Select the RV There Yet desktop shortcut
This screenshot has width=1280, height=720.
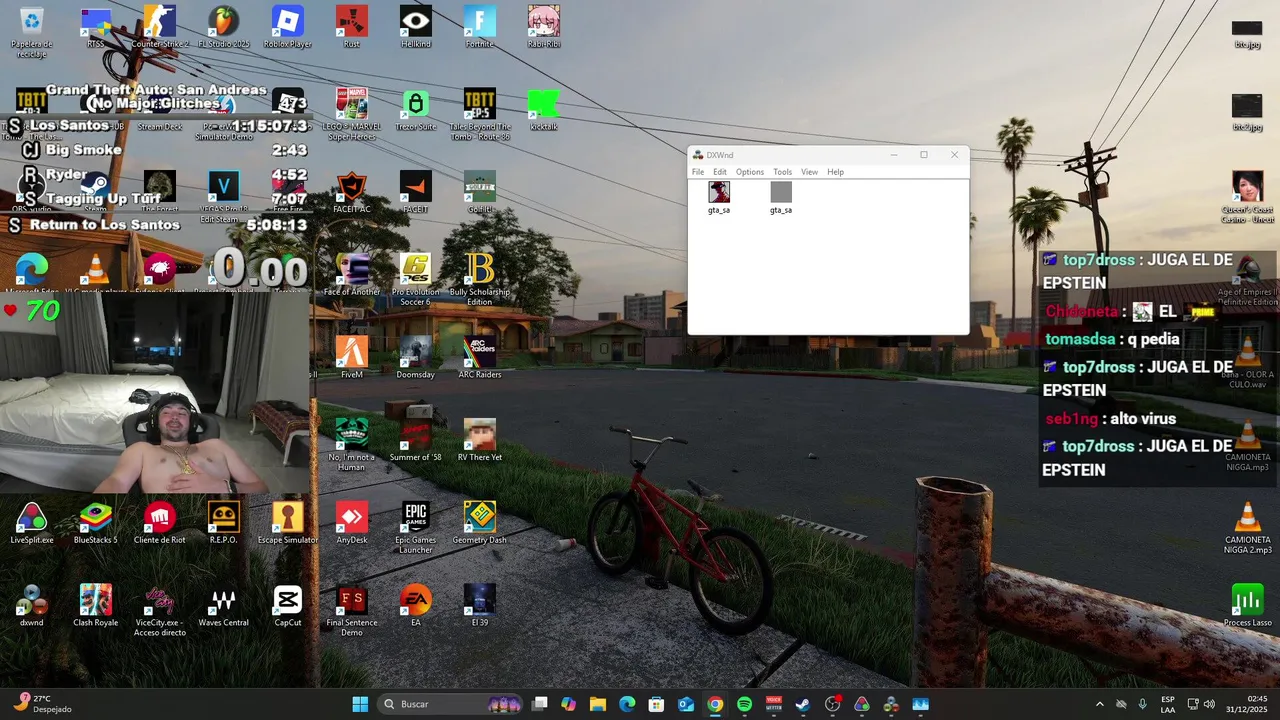pos(480,441)
